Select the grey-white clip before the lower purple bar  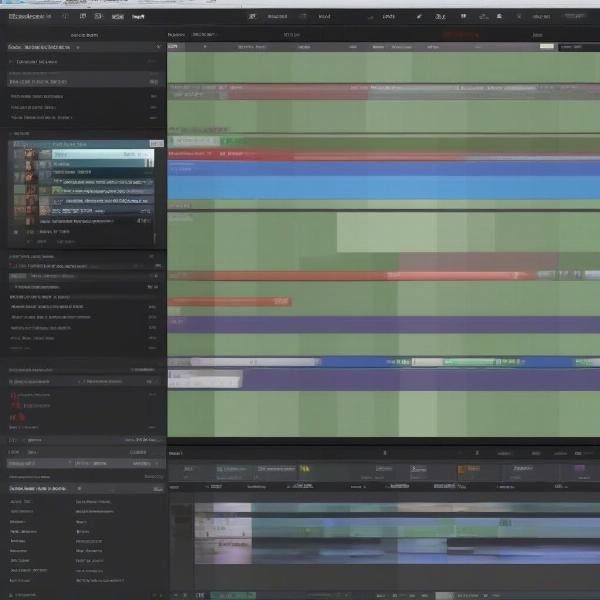205,379
